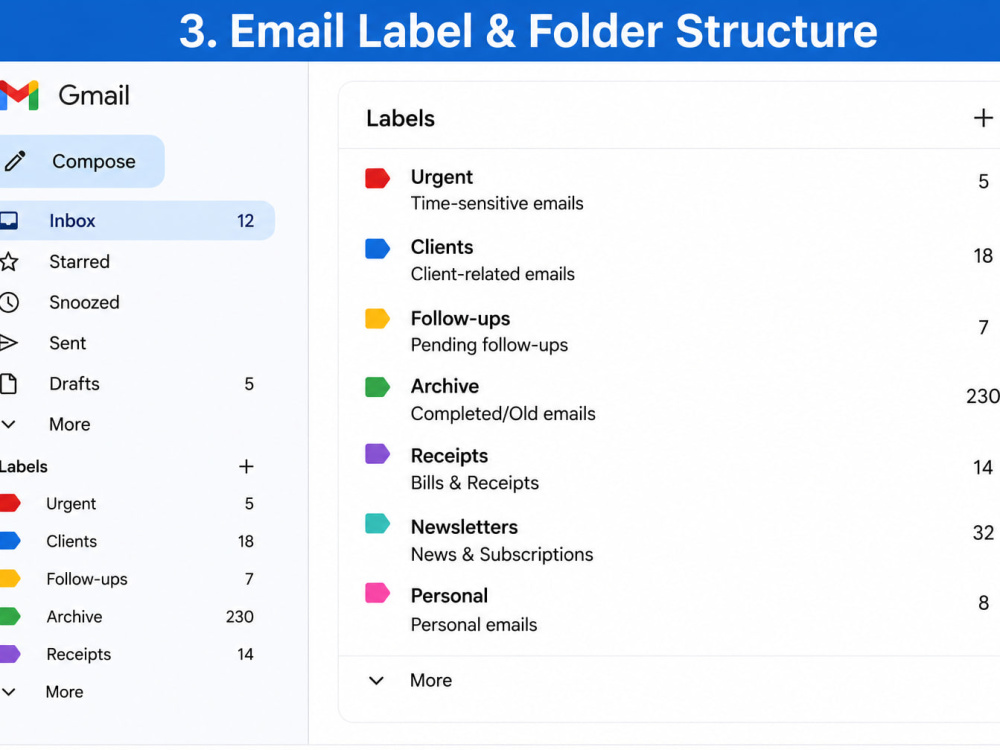This screenshot has width=1000, height=750.
Task: Click the 'News & Subscriptions' description
Action: click(x=502, y=554)
